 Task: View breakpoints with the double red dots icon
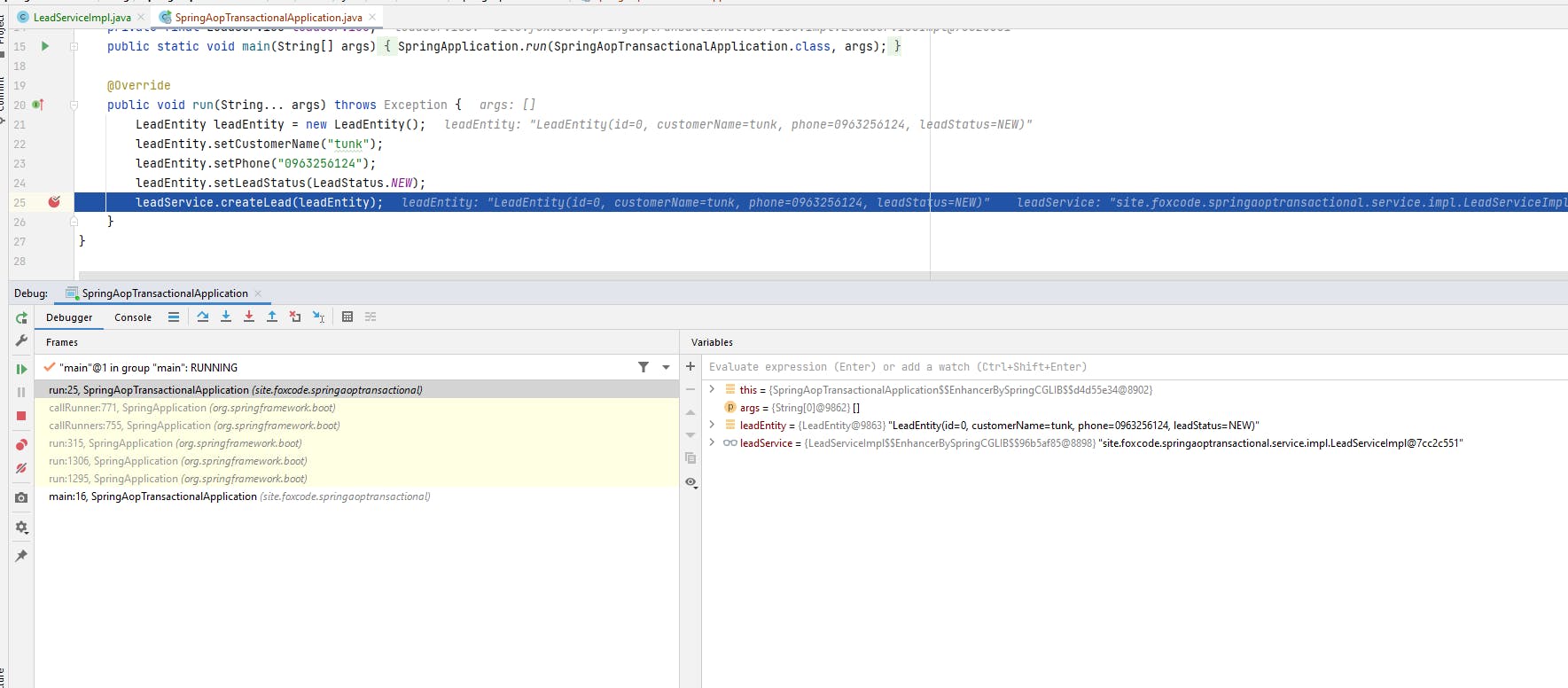click(x=21, y=445)
